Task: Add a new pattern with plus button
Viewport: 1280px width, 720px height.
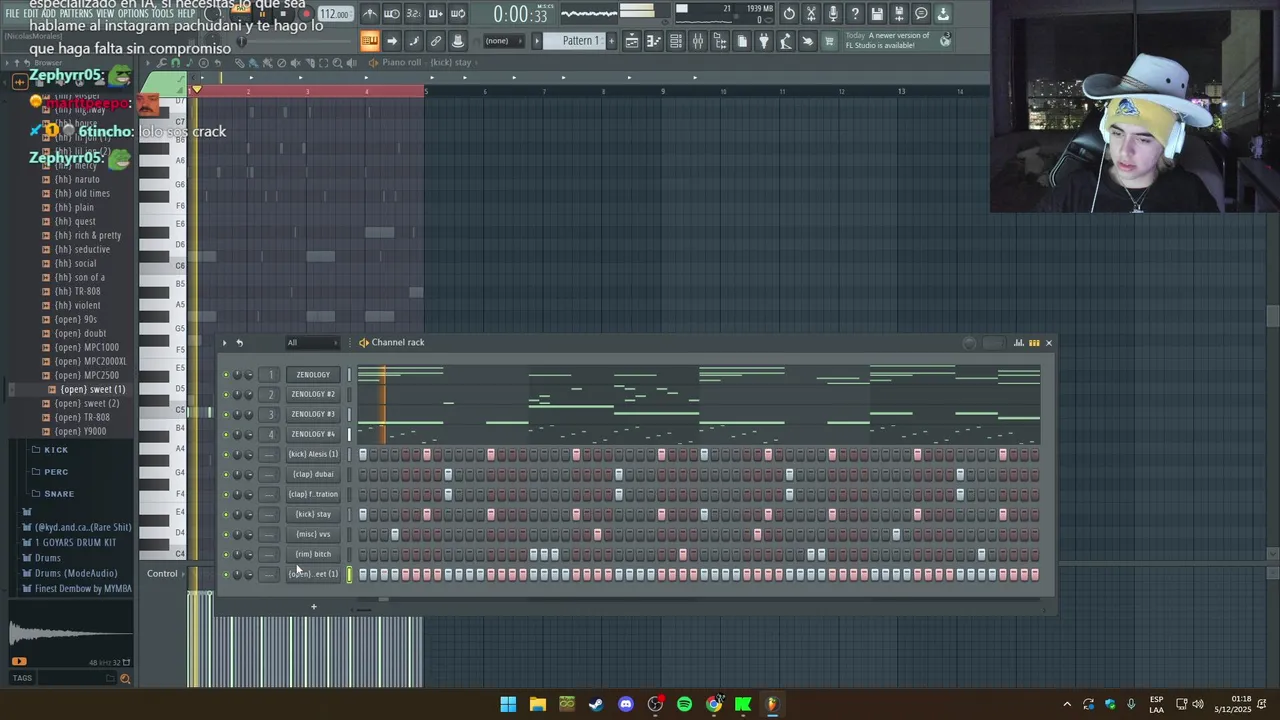Action: [612, 41]
